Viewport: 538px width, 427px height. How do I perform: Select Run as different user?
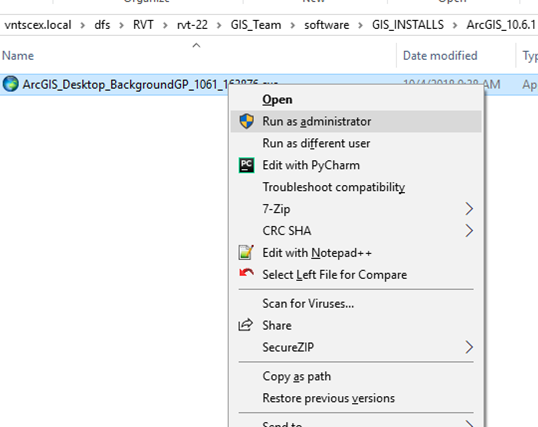356,143
